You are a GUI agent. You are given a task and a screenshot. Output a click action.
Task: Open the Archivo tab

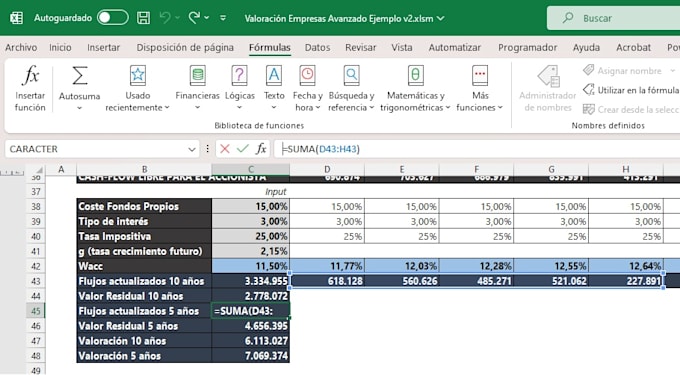tap(21, 47)
